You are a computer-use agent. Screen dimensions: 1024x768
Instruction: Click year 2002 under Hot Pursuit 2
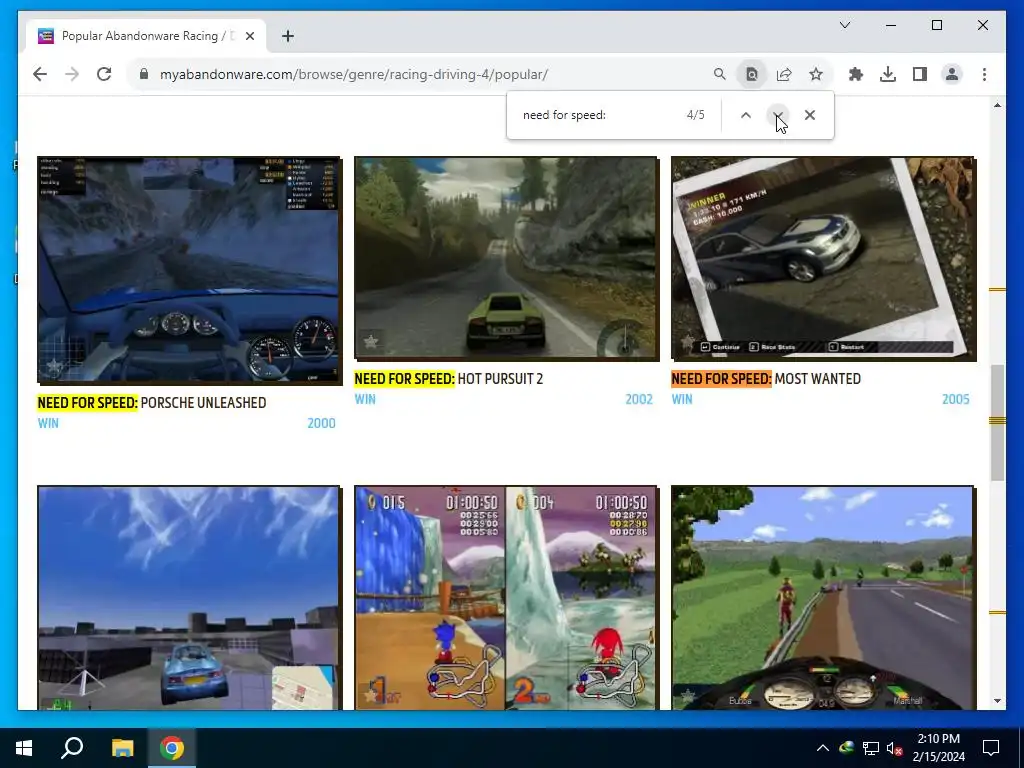[639, 399]
